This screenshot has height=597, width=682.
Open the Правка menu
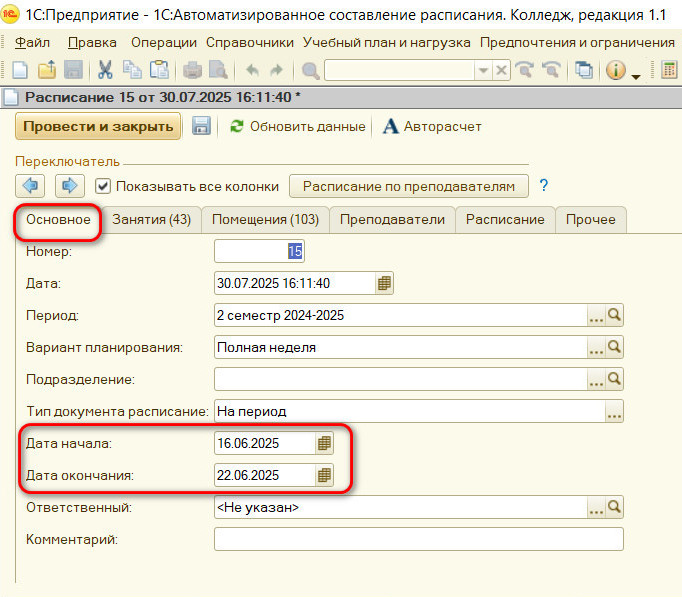[x=92, y=43]
